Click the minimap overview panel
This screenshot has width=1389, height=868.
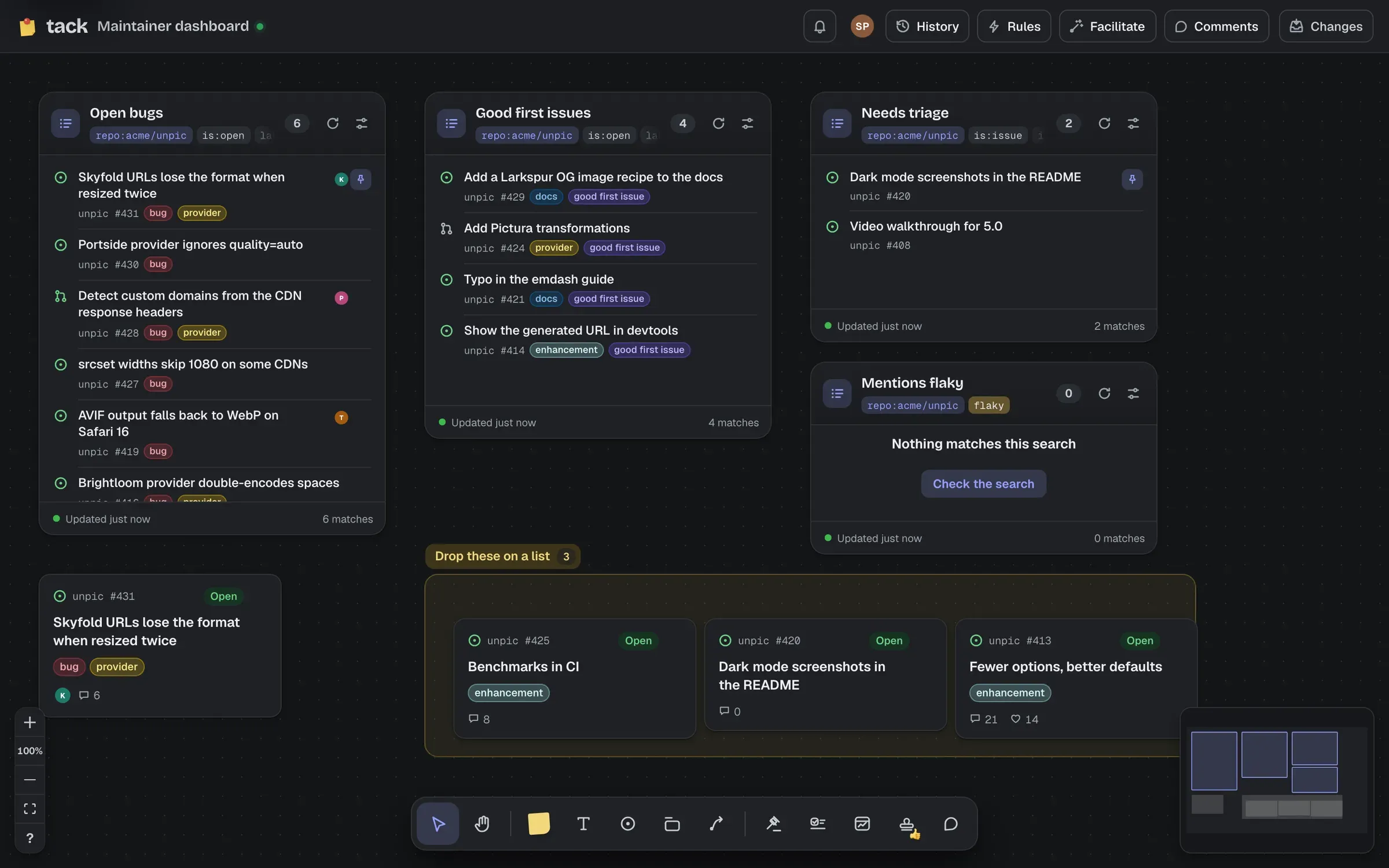click(1277, 779)
